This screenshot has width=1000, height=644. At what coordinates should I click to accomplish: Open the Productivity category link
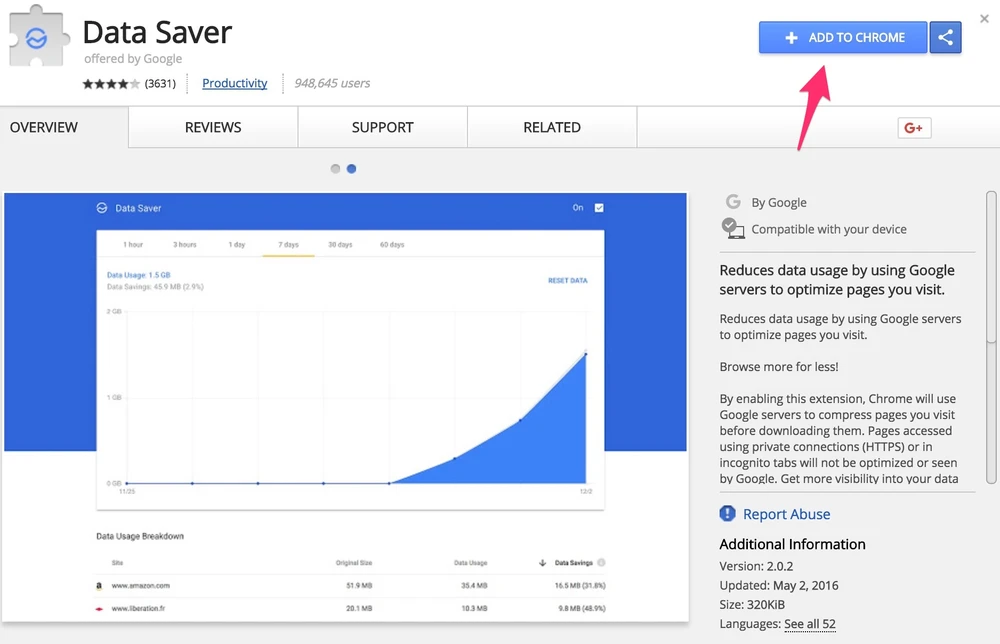pyautogui.click(x=234, y=83)
